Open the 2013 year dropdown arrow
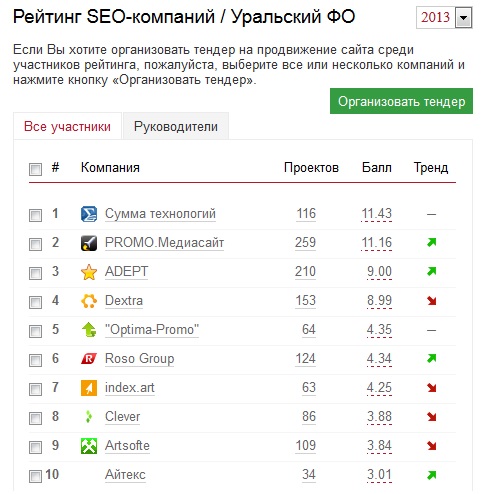Screen dimensions: 488x494 (463, 17)
